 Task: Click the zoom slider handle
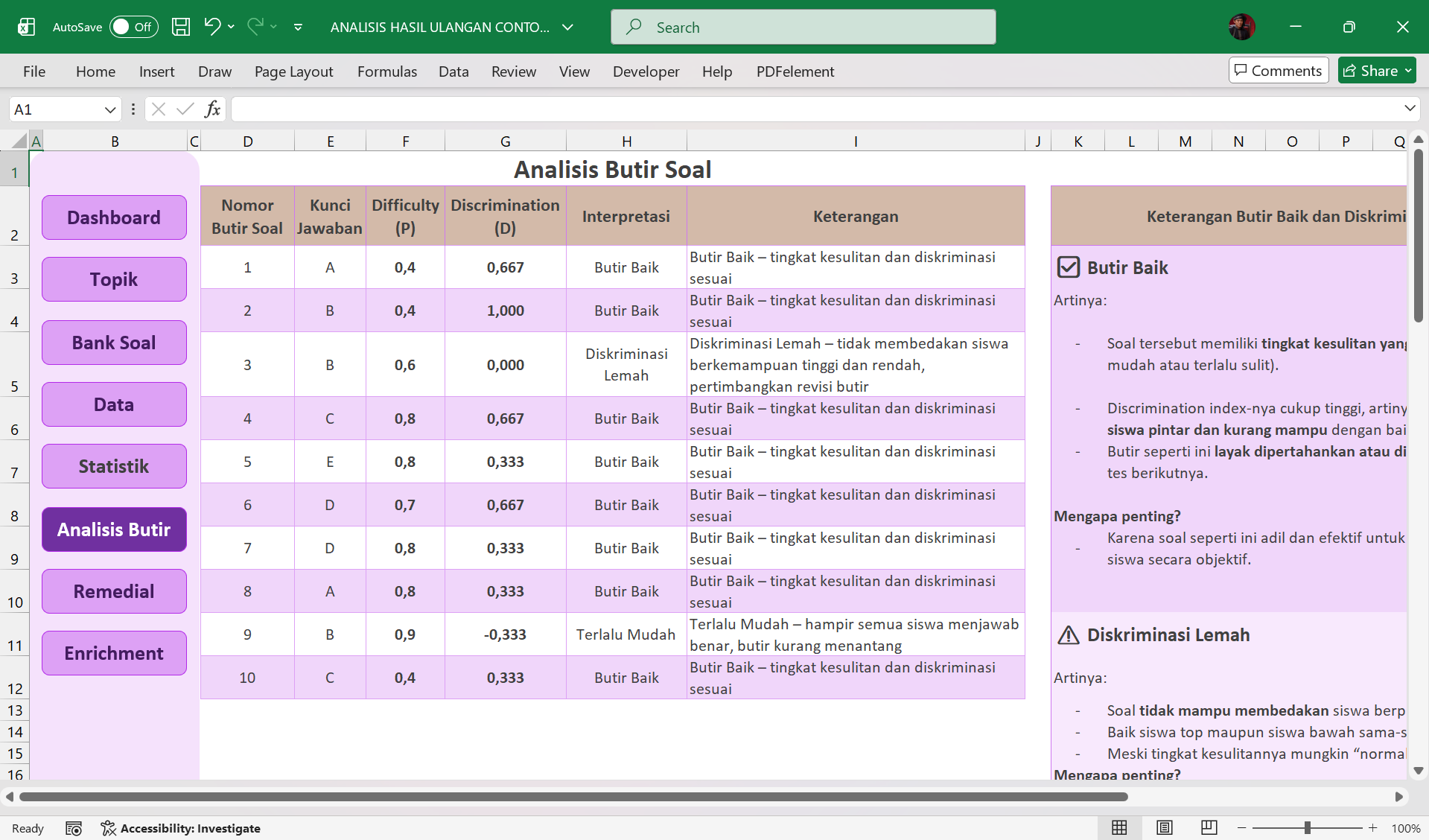coord(1307,828)
